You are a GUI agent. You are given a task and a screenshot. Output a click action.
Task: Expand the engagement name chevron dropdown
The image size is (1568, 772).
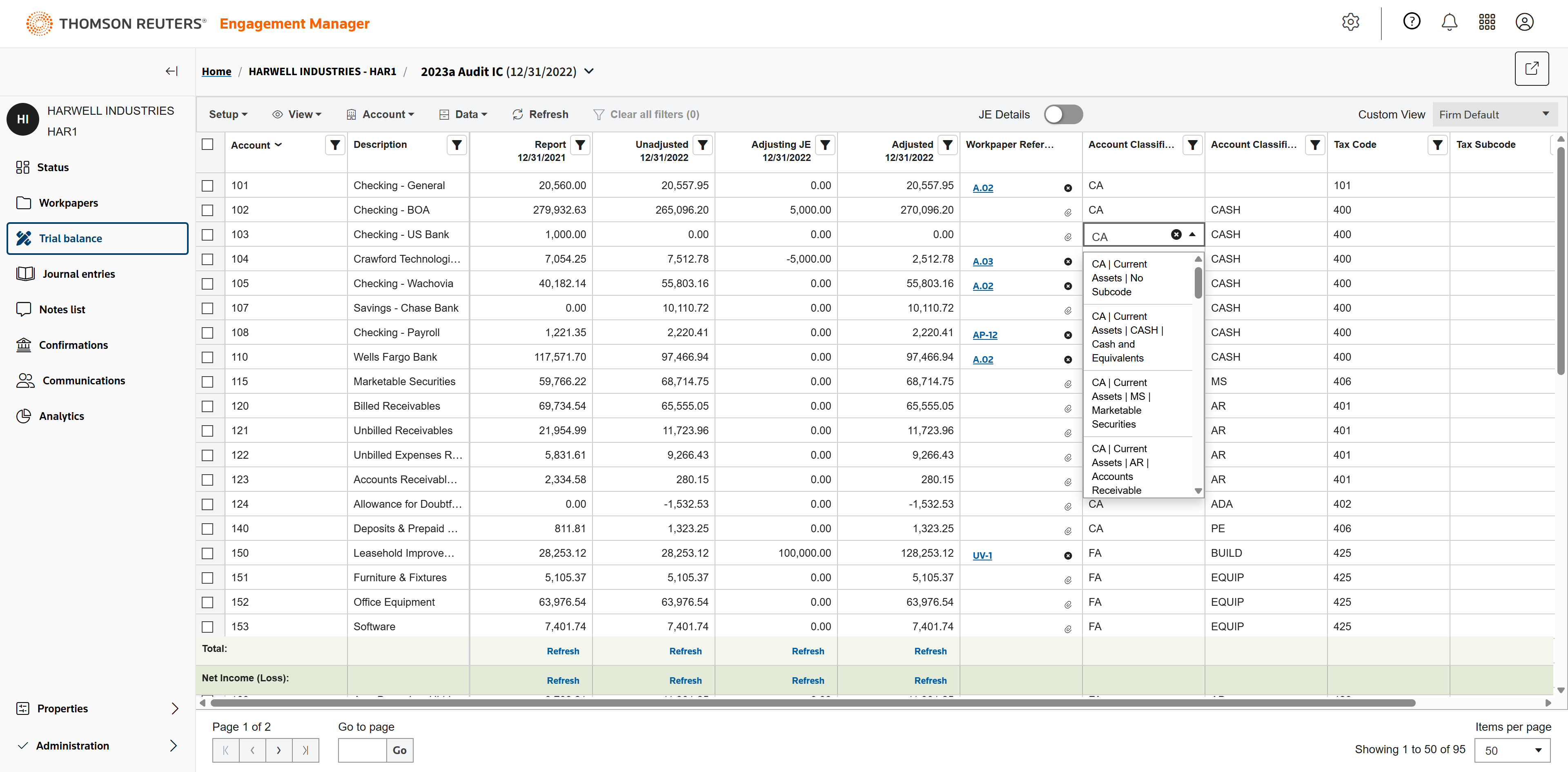(588, 71)
